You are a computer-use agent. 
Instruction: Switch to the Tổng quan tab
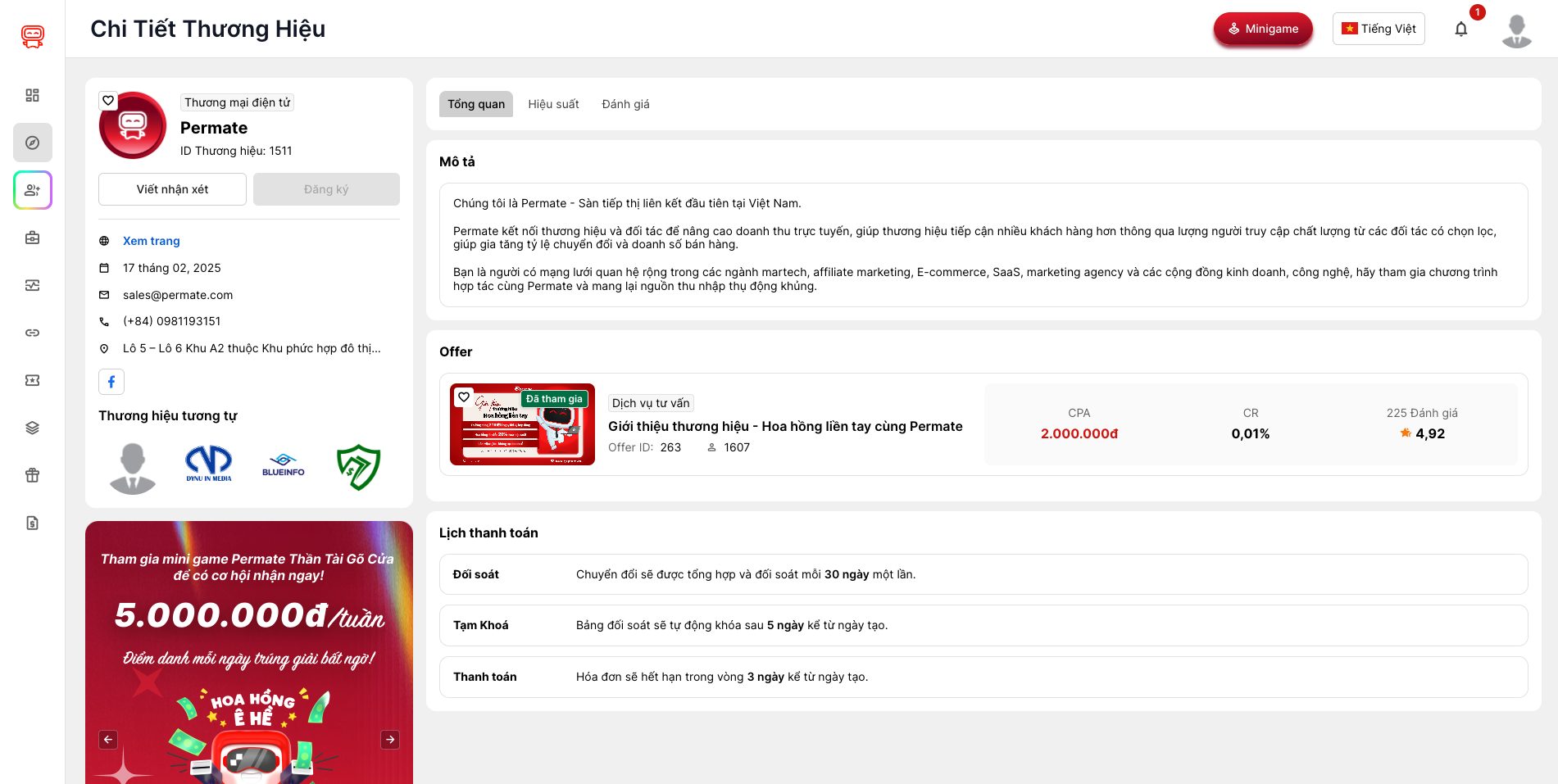coord(476,104)
